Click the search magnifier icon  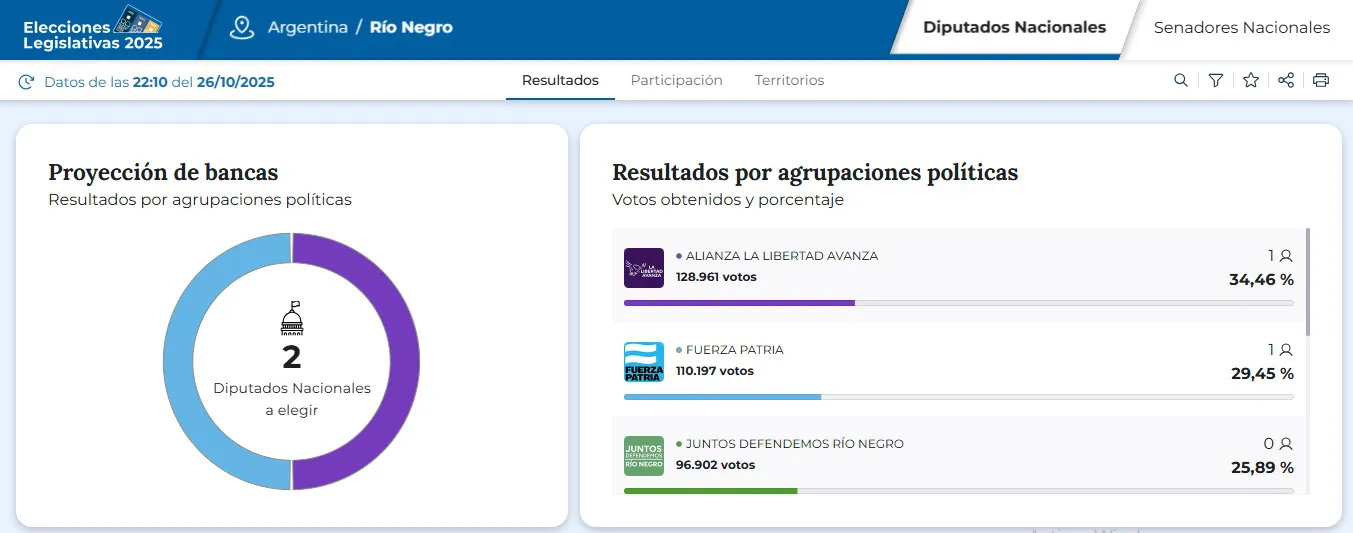point(1181,81)
